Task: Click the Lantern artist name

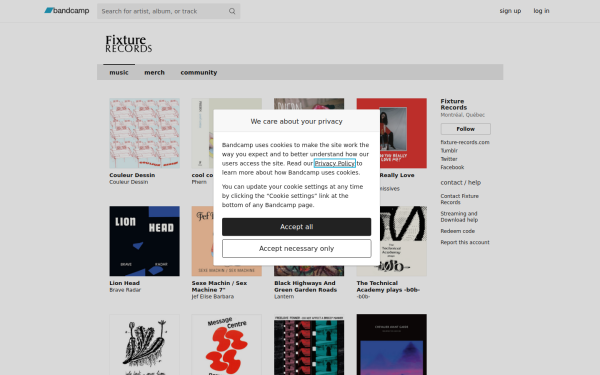Action: [284, 297]
